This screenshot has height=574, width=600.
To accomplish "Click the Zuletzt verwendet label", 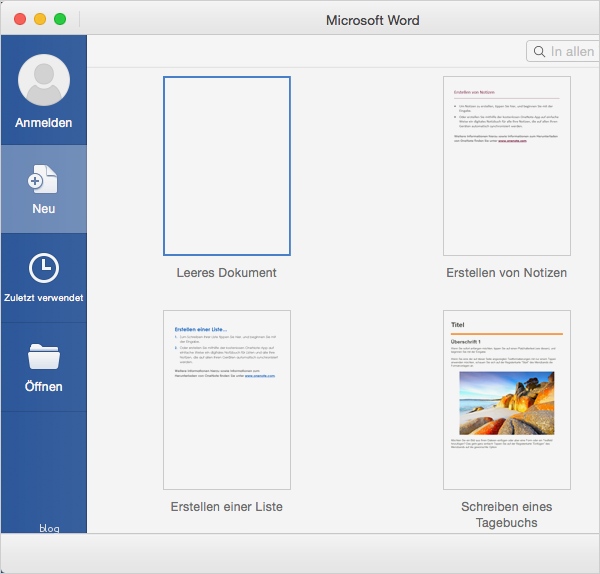I will coord(44,298).
